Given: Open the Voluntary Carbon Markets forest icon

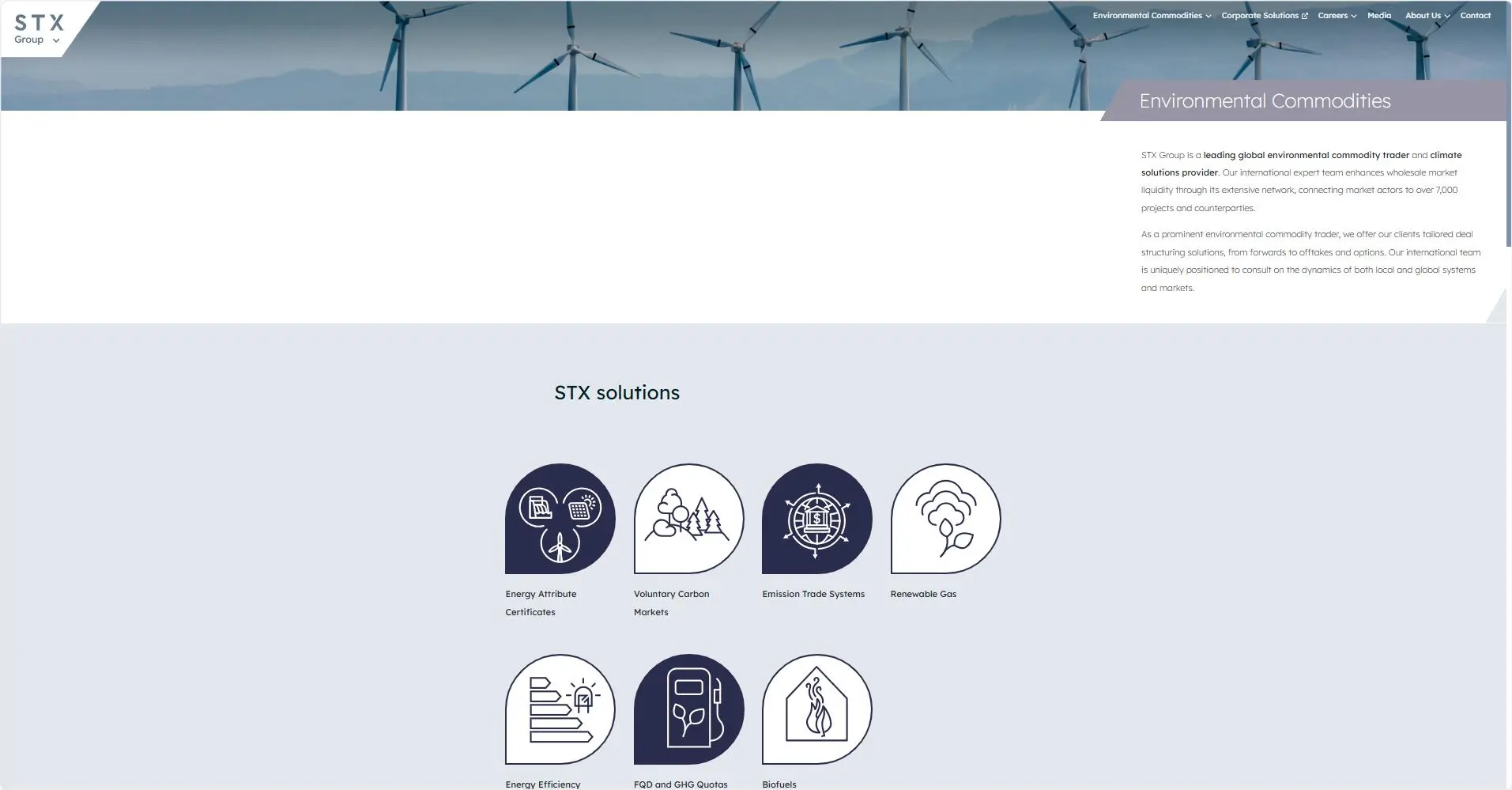Looking at the screenshot, I should click(688, 519).
